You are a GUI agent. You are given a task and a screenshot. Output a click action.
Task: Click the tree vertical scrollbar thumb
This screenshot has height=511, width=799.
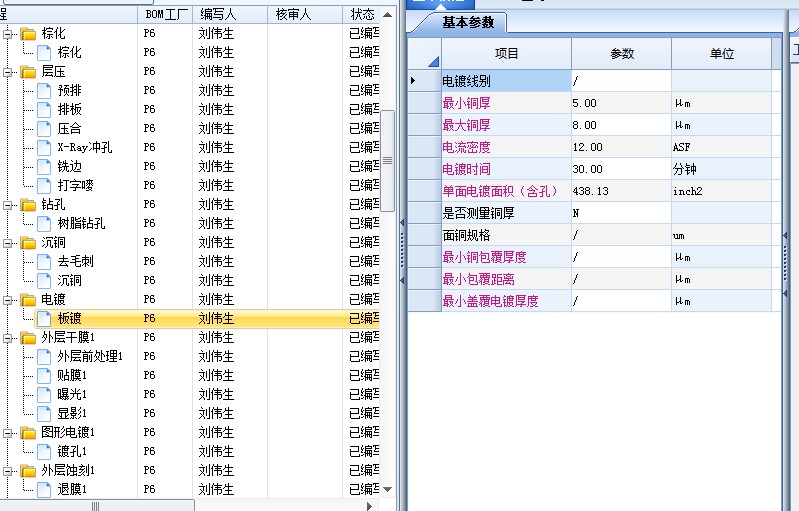387,160
